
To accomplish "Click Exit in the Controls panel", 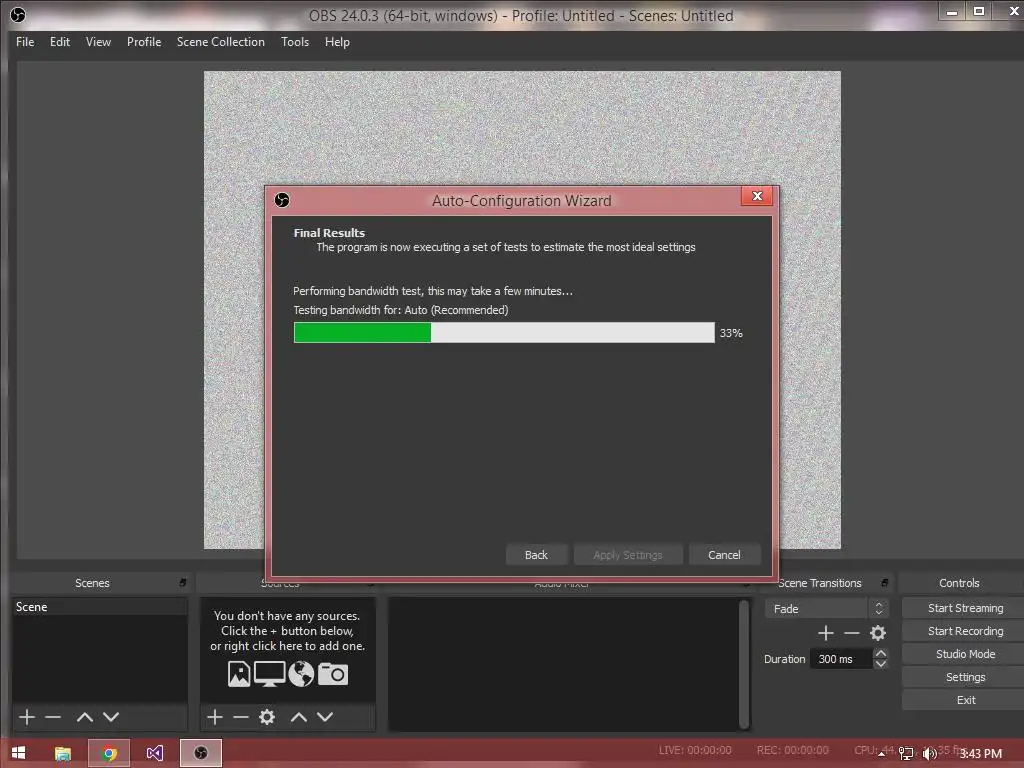I will click(x=965, y=700).
